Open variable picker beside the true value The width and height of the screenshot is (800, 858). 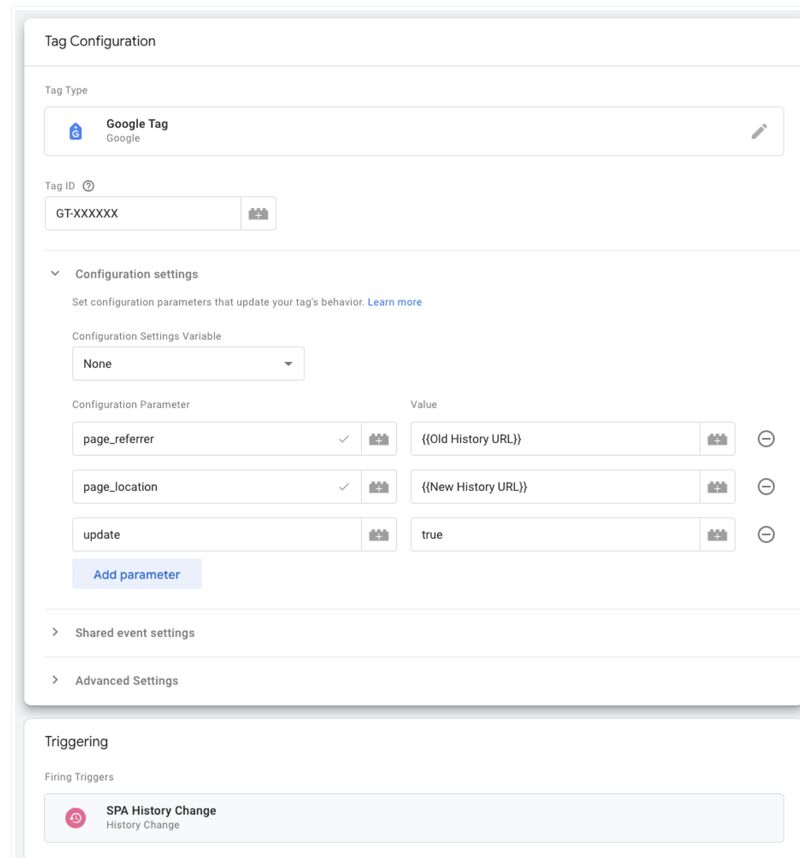pyautogui.click(x=717, y=535)
